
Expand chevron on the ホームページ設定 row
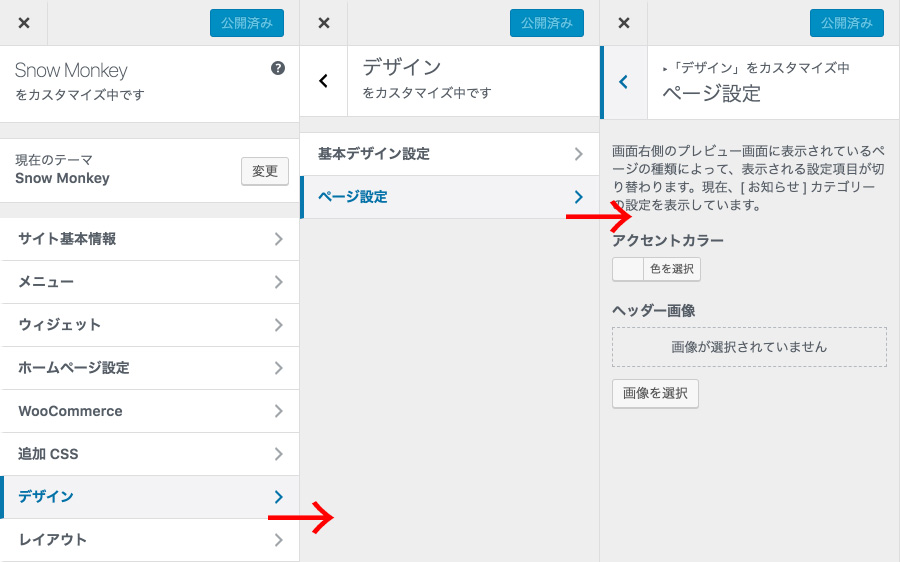tap(278, 368)
